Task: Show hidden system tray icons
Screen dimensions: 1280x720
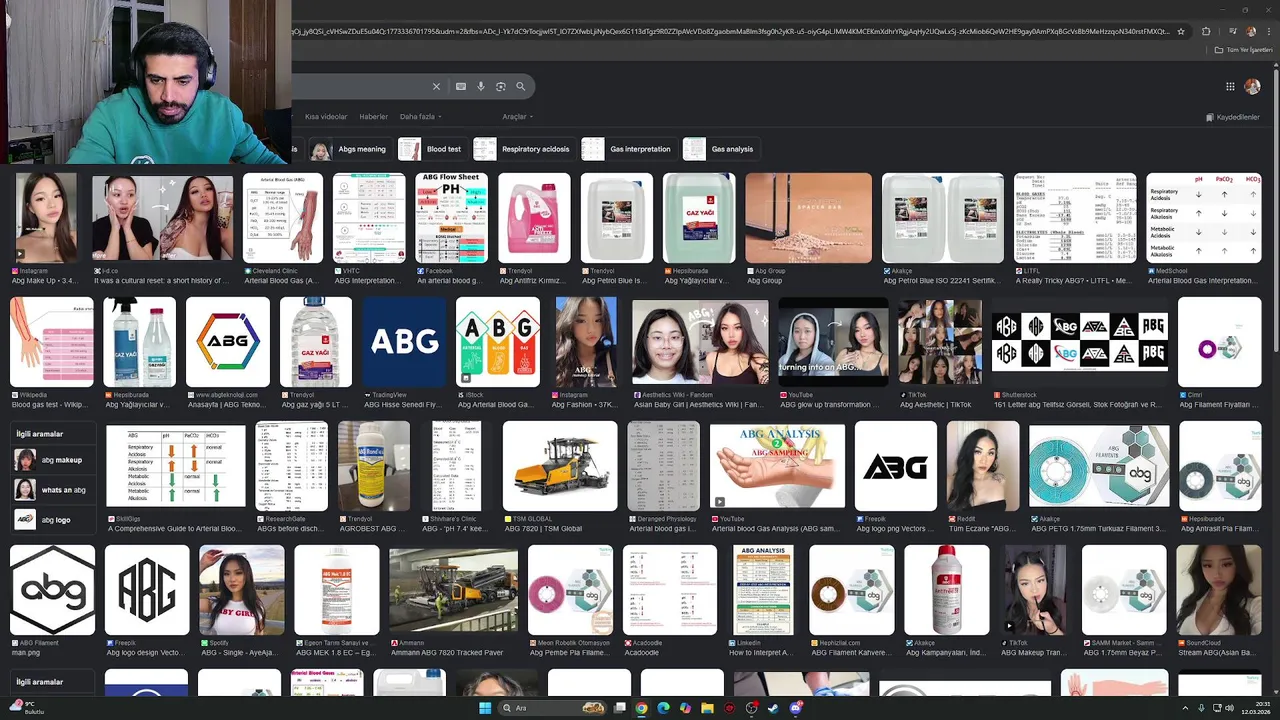Action: pos(1187,708)
